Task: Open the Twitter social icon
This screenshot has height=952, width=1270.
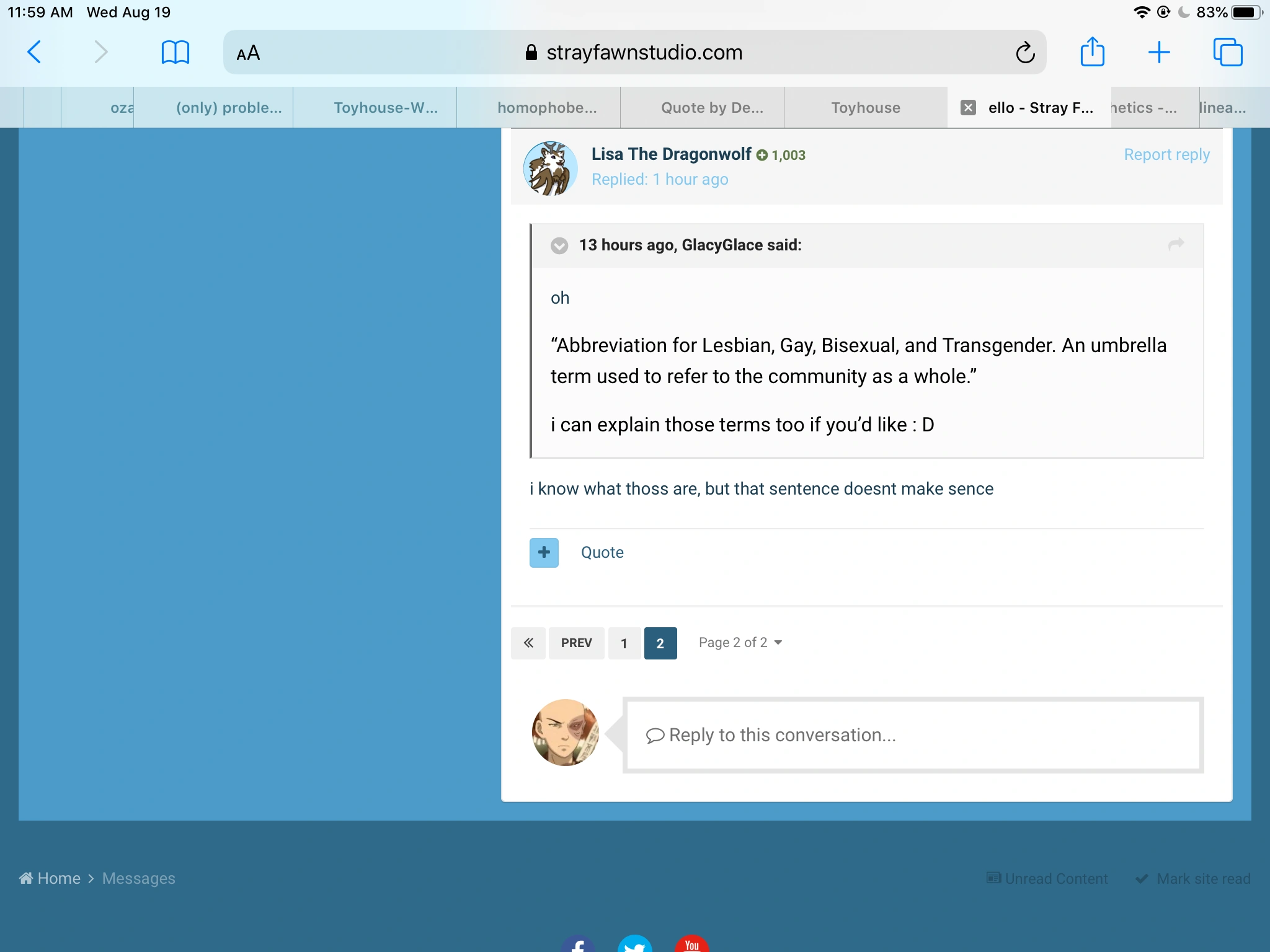Action: tap(634, 944)
